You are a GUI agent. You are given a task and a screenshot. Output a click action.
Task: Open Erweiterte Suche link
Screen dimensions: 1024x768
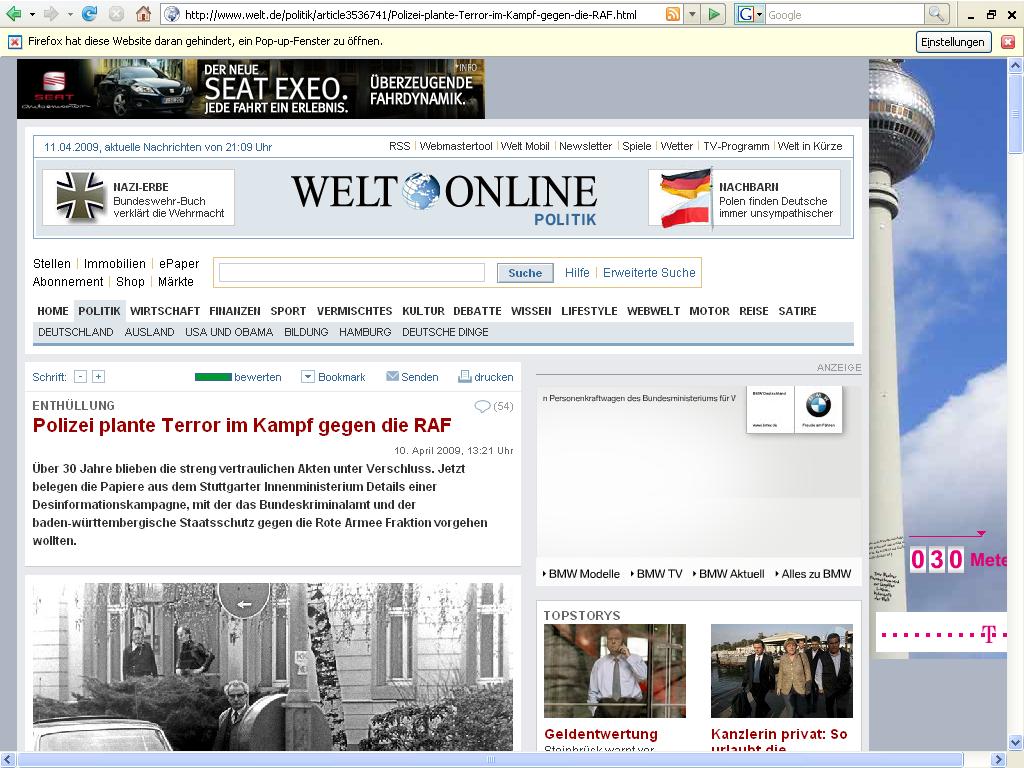649,273
